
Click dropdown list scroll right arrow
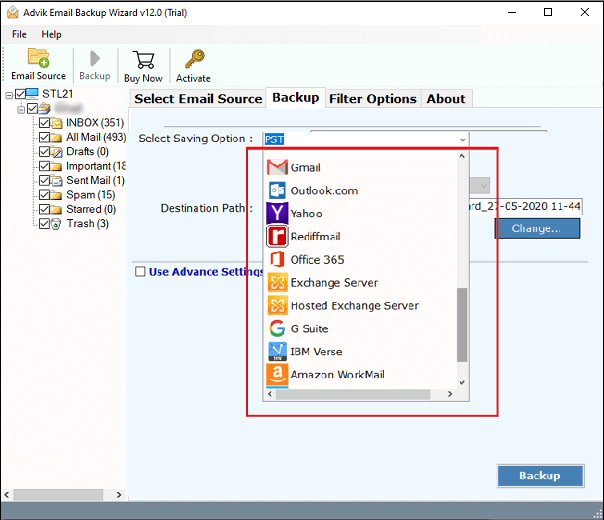pos(450,394)
